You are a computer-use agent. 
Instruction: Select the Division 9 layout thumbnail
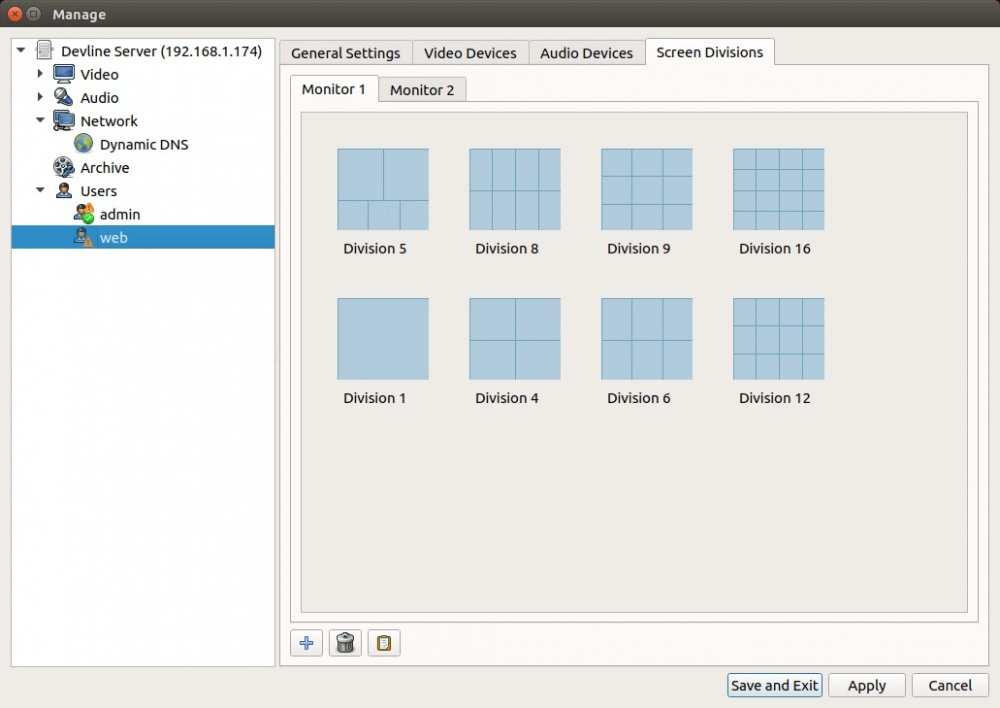(647, 189)
